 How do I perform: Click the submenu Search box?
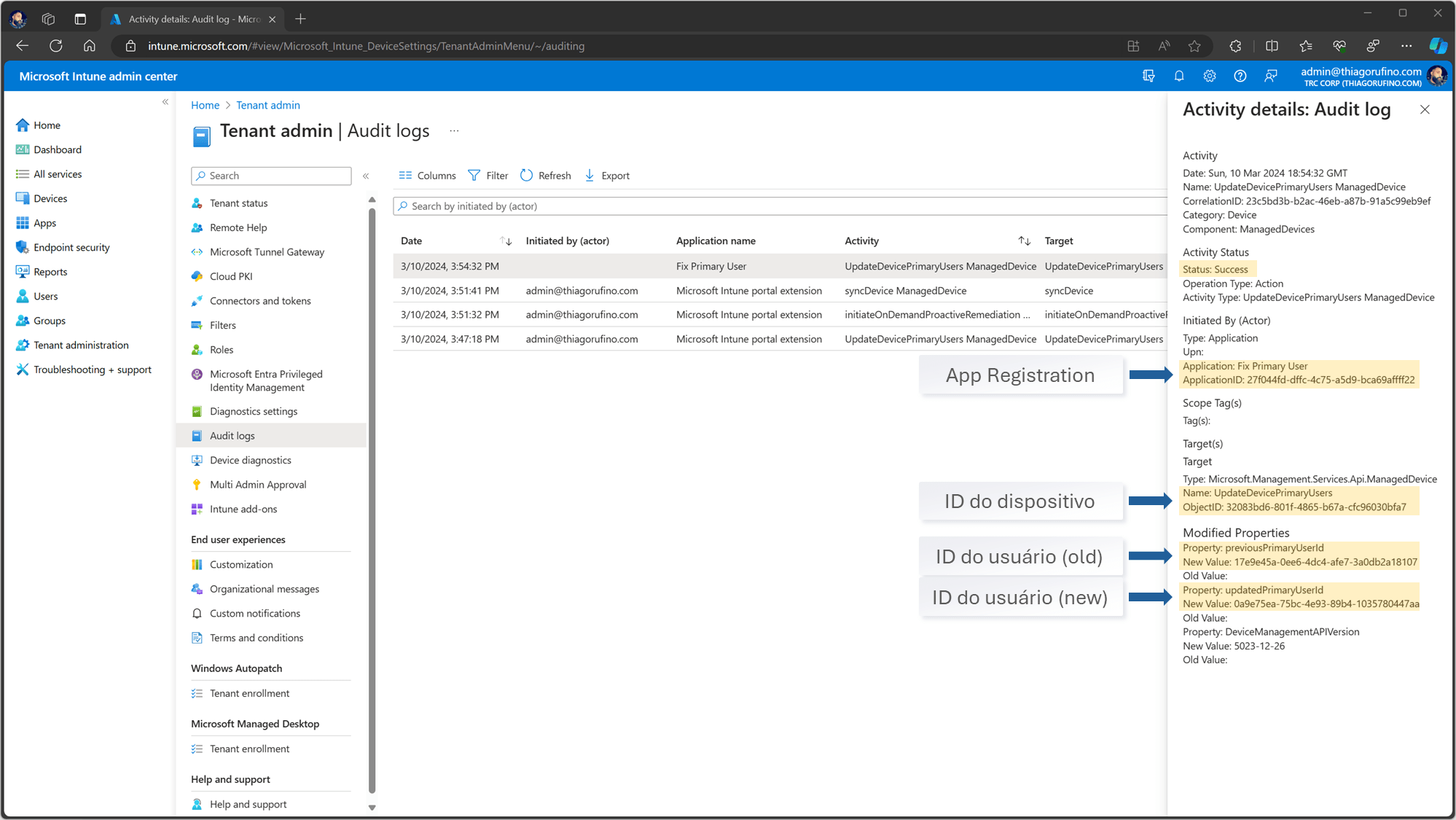point(271,176)
